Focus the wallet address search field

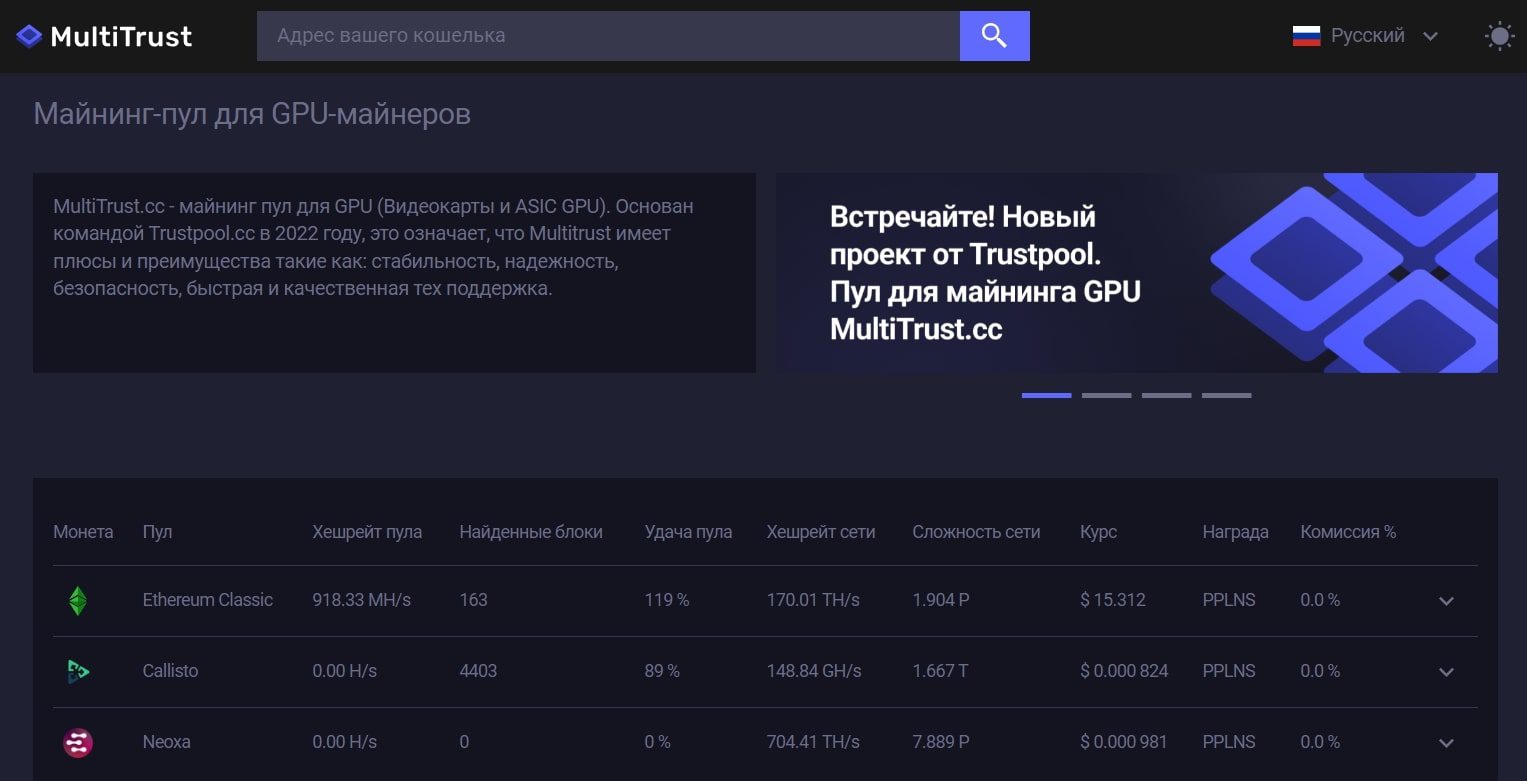point(608,36)
